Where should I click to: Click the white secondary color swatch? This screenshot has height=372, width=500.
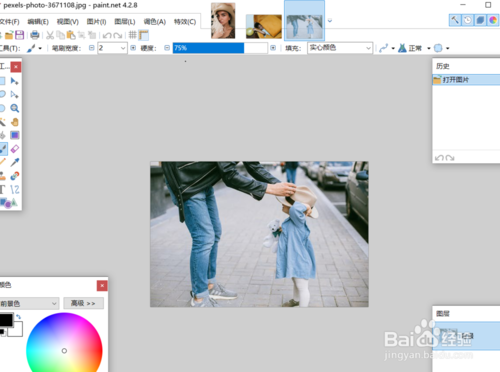tap(16, 329)
